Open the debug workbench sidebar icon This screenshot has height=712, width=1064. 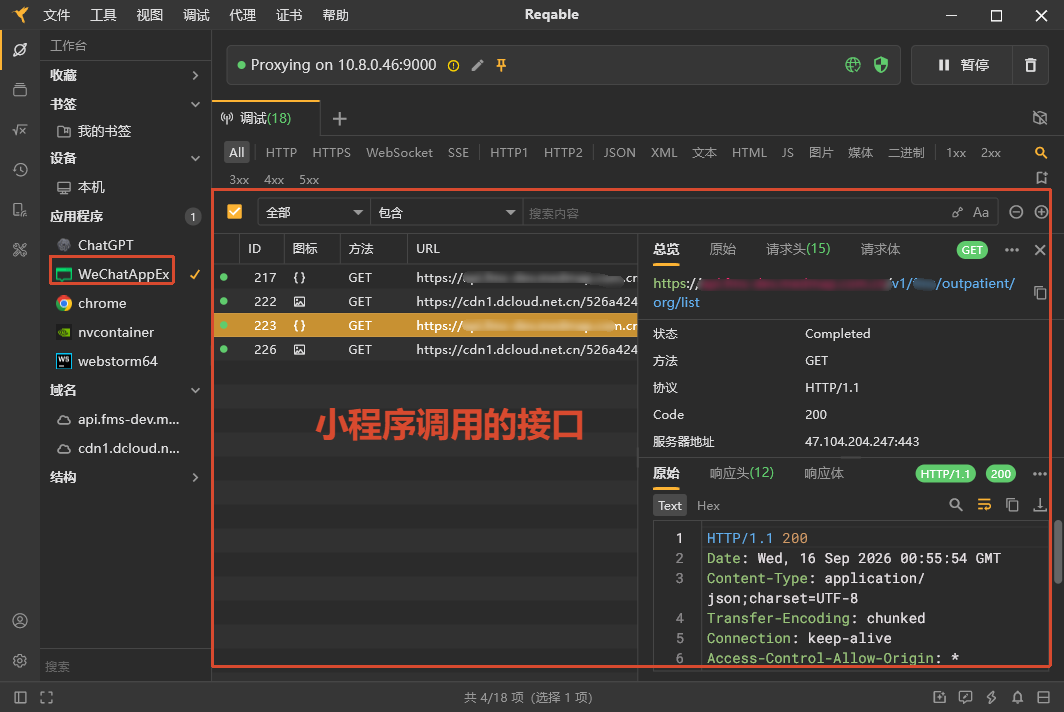[20, 50]
